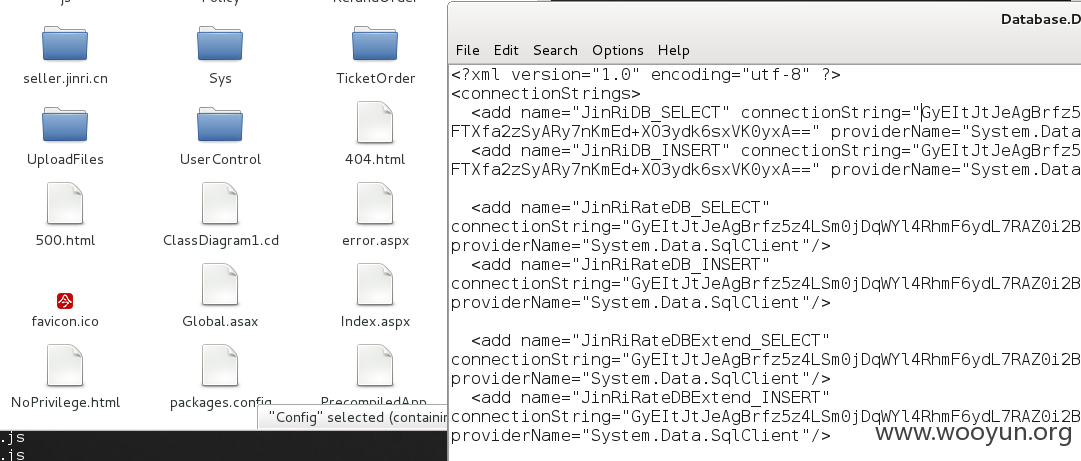Image resolution: width=1081 pixels, height=461 pixels.
Task: Open the TicketOrder folder
Action: [375, 43]
